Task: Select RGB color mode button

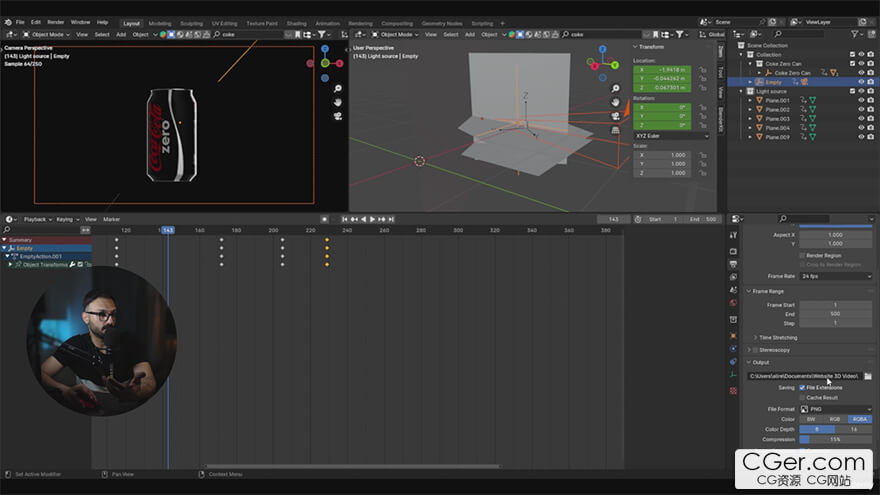Action: click(x=835, y=419)
